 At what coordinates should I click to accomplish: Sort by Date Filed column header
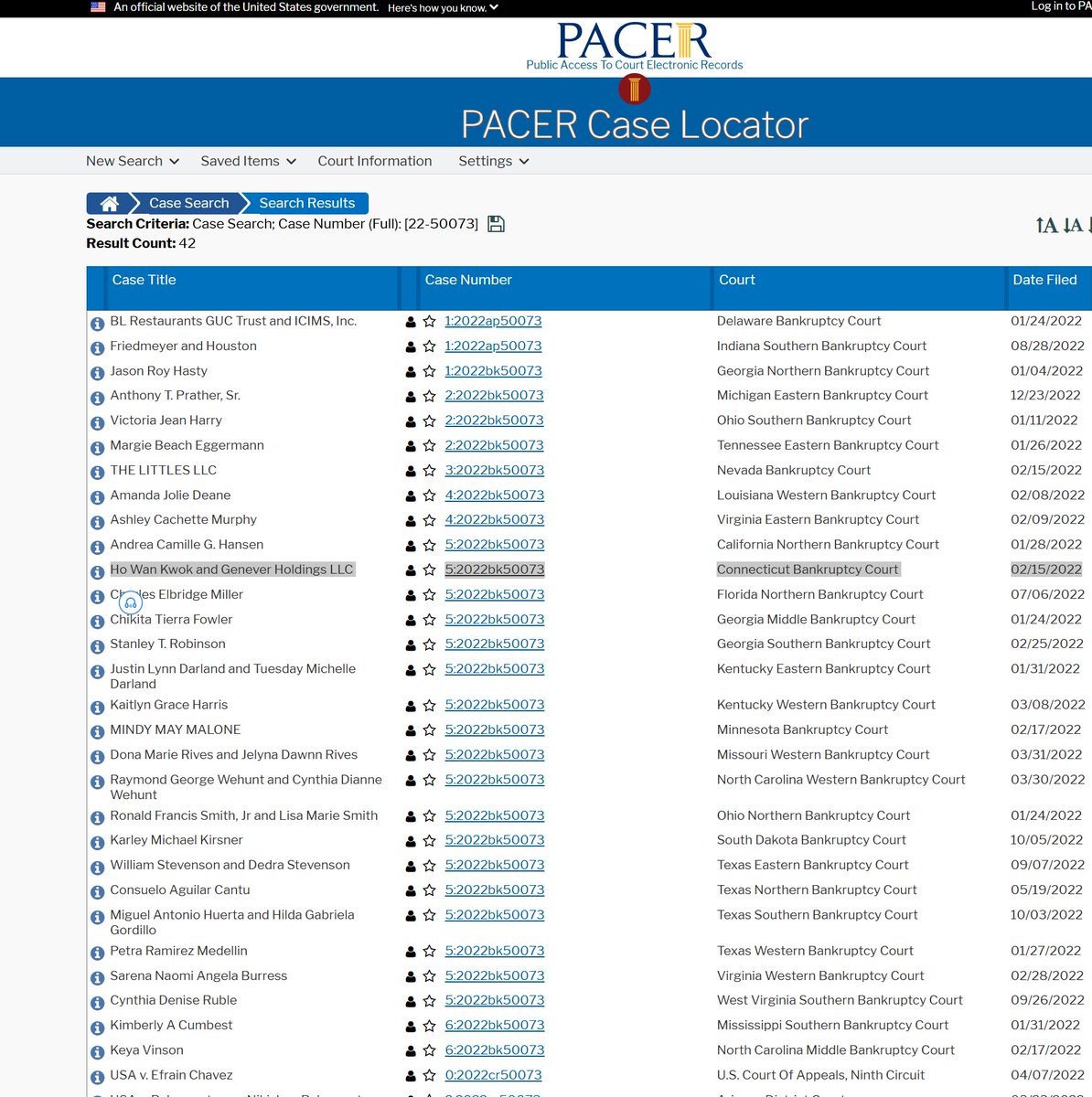tap(1044, 280)
